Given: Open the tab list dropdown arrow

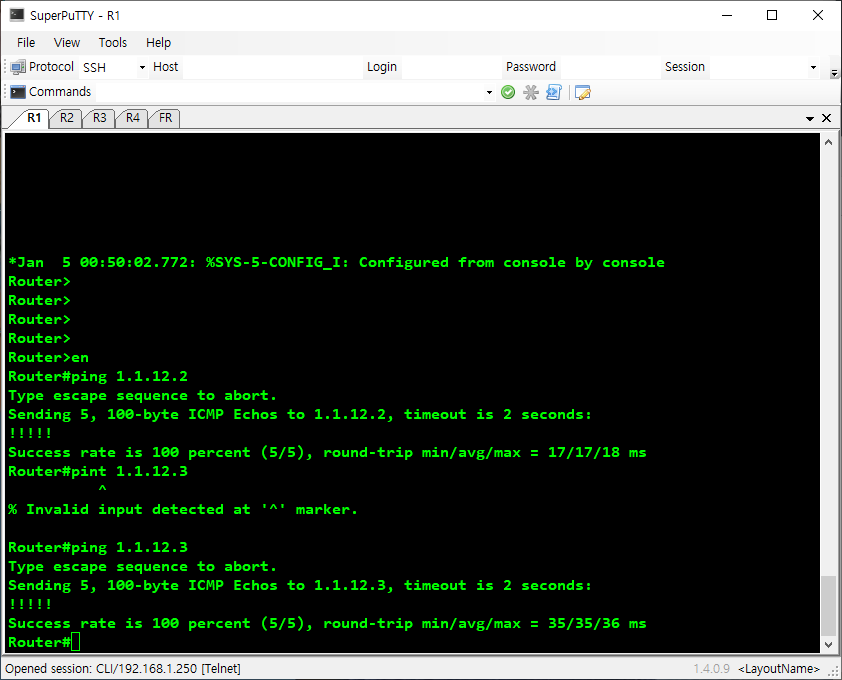Looking at the screenshot, I should 810,118.
